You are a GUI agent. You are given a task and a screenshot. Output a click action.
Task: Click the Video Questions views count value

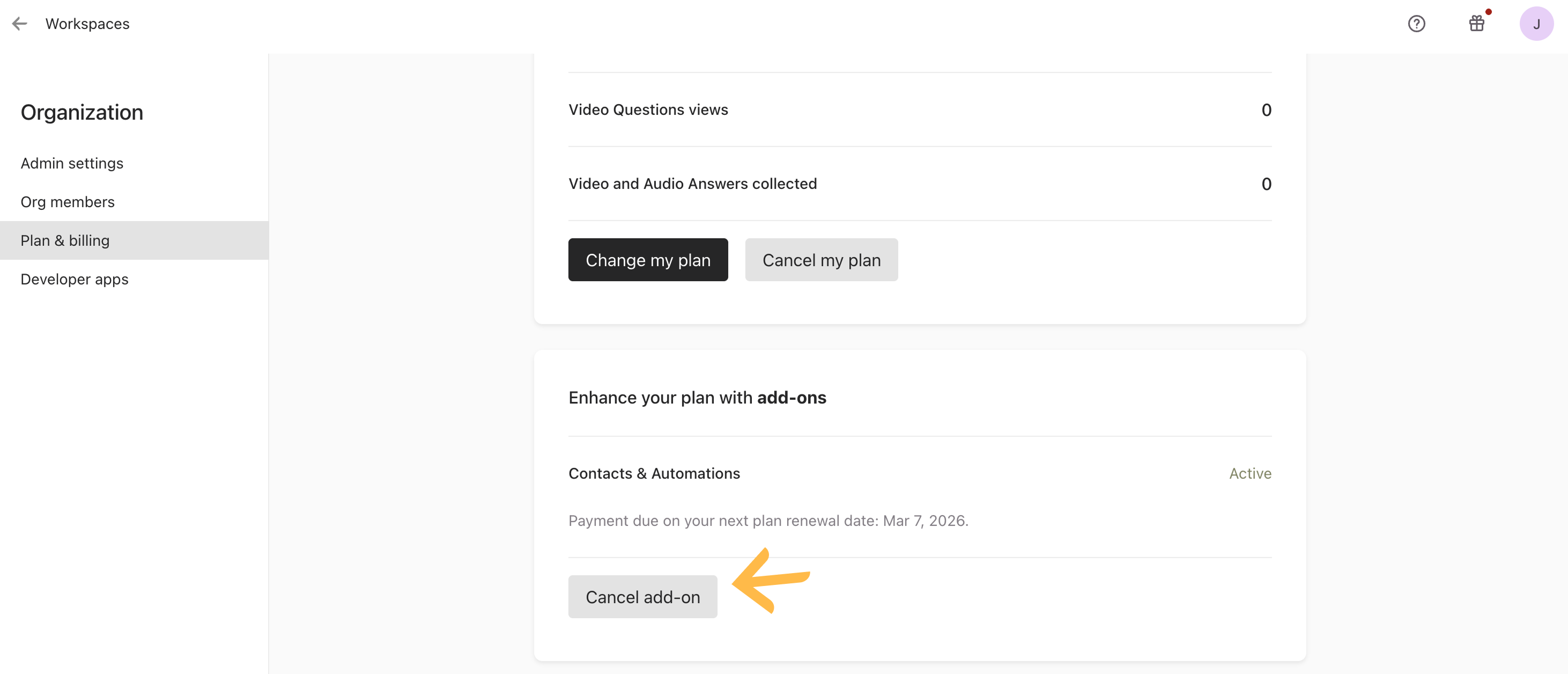click(x=1266, y=109)
